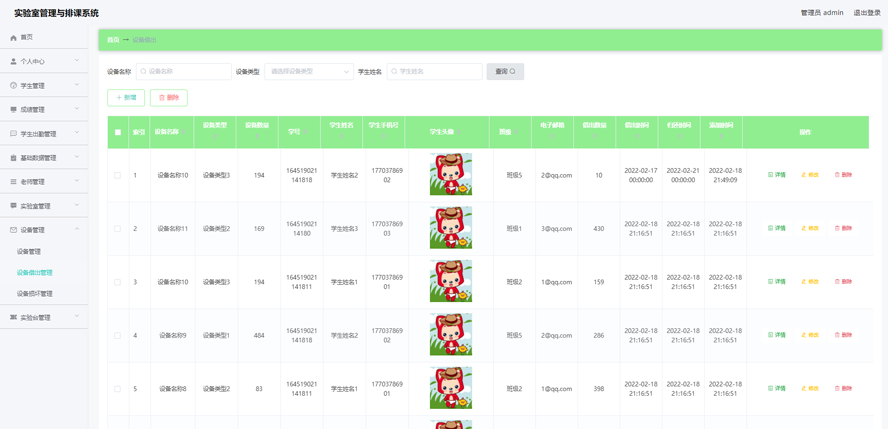This screenshot has width=888, height=429.
Task: Click the 修改 edit icon in row 2
Action: (804, 229)
